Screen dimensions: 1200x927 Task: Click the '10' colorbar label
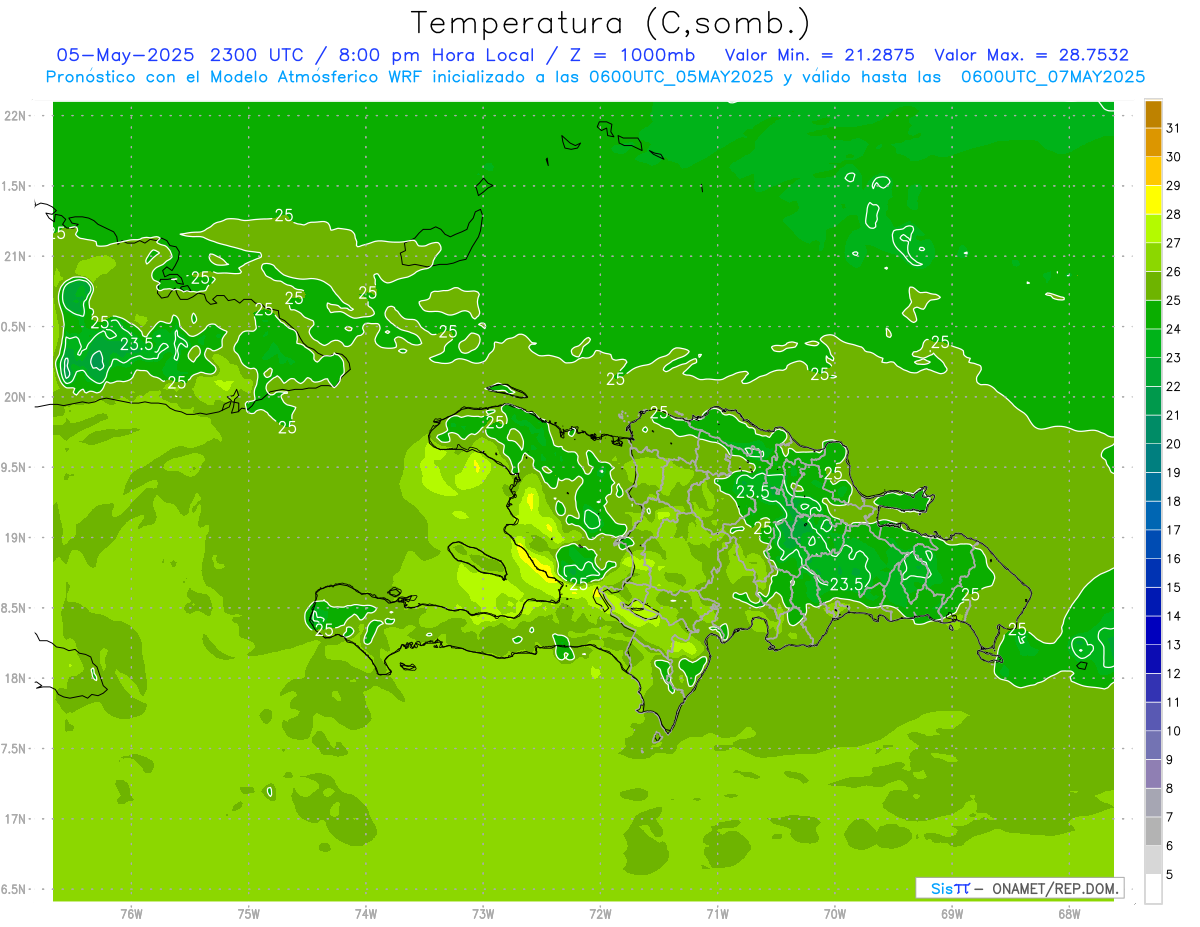point(1174,731)
